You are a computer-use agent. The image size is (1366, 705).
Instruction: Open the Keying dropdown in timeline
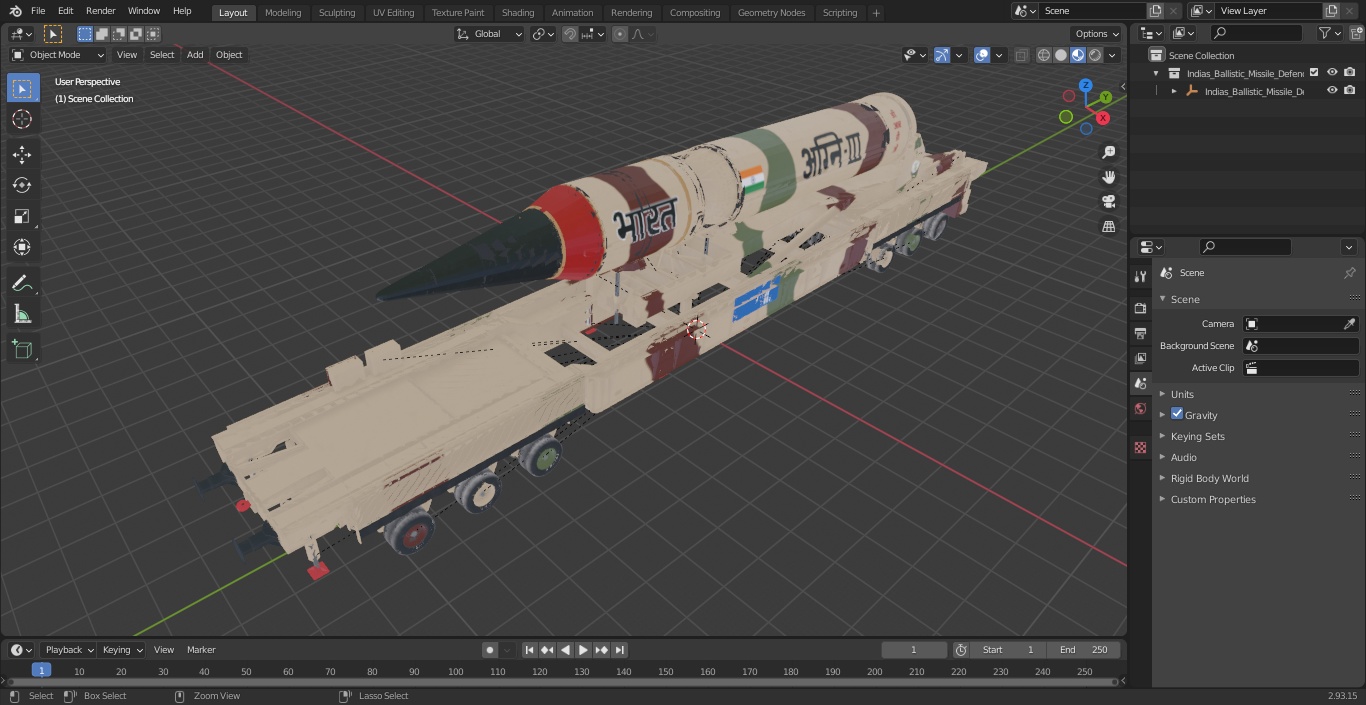(x=122, y=650)
